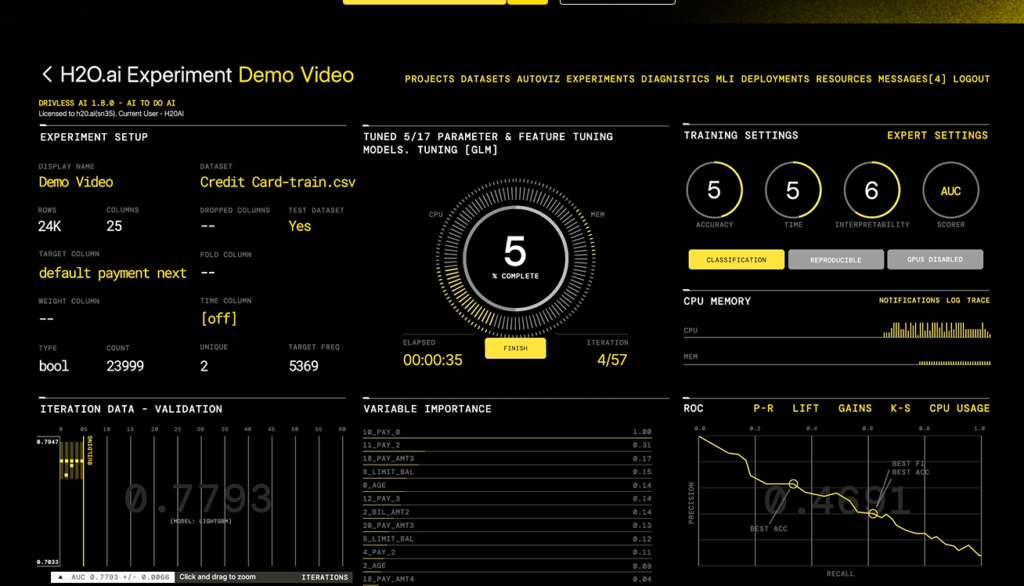Open DEPLOYMENTS in the navigation
The height and width of the screenshot is (586, 1024).
coord(775,79)
